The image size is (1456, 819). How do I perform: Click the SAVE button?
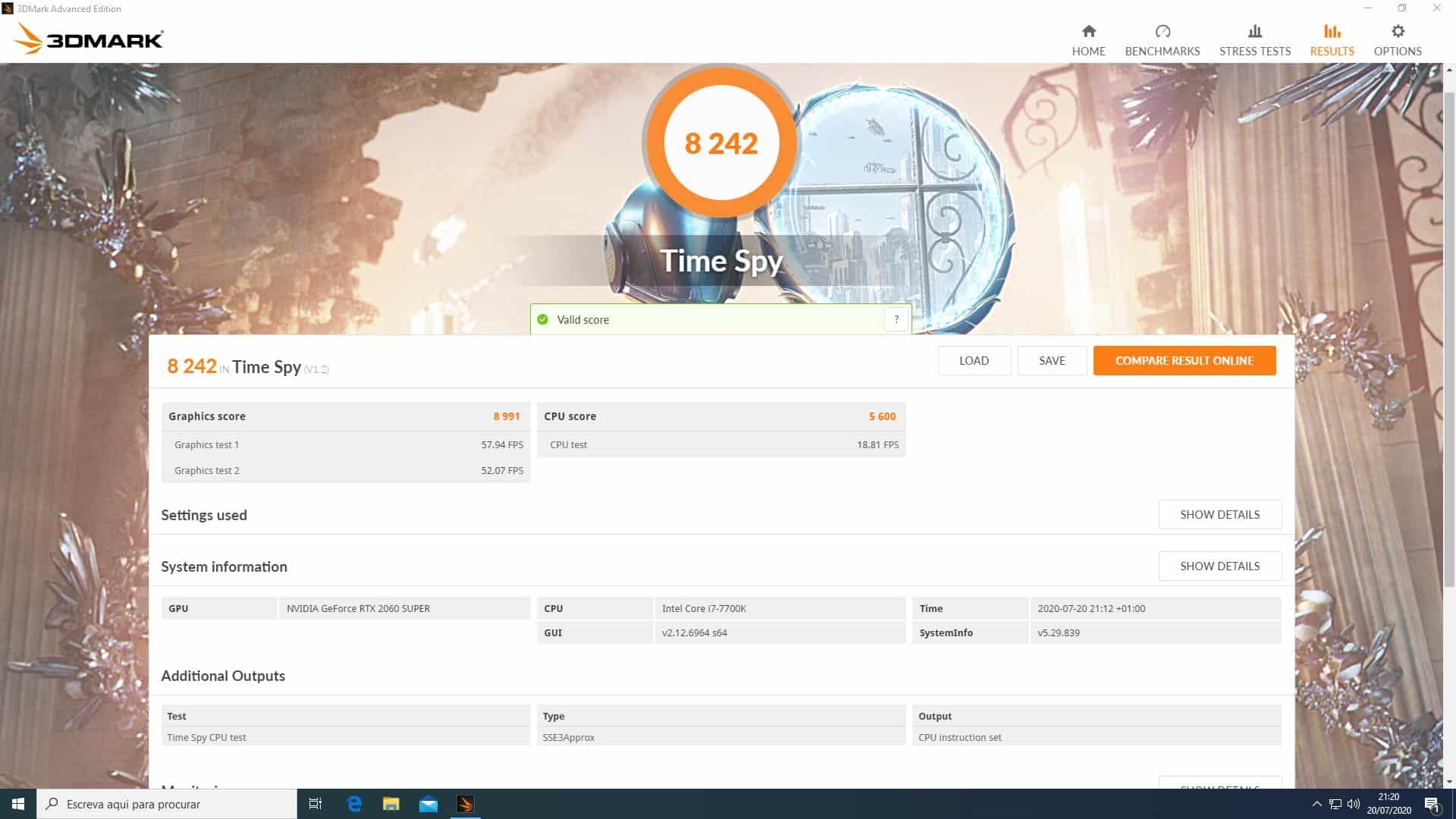point(1052,360)
